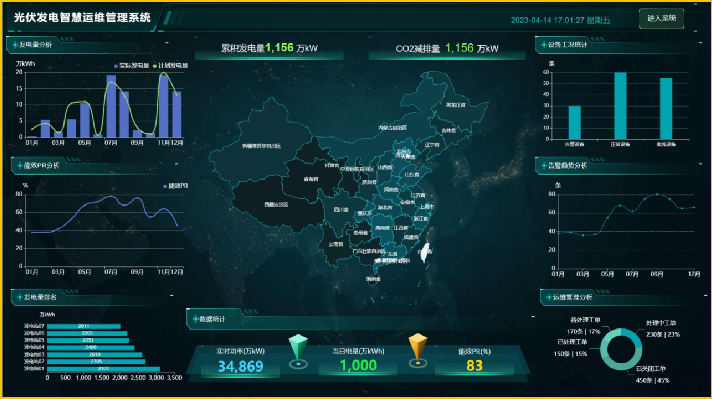Click the 数据统计 panel header icon
The image size is (712, 399).
[x=195, y=319]
